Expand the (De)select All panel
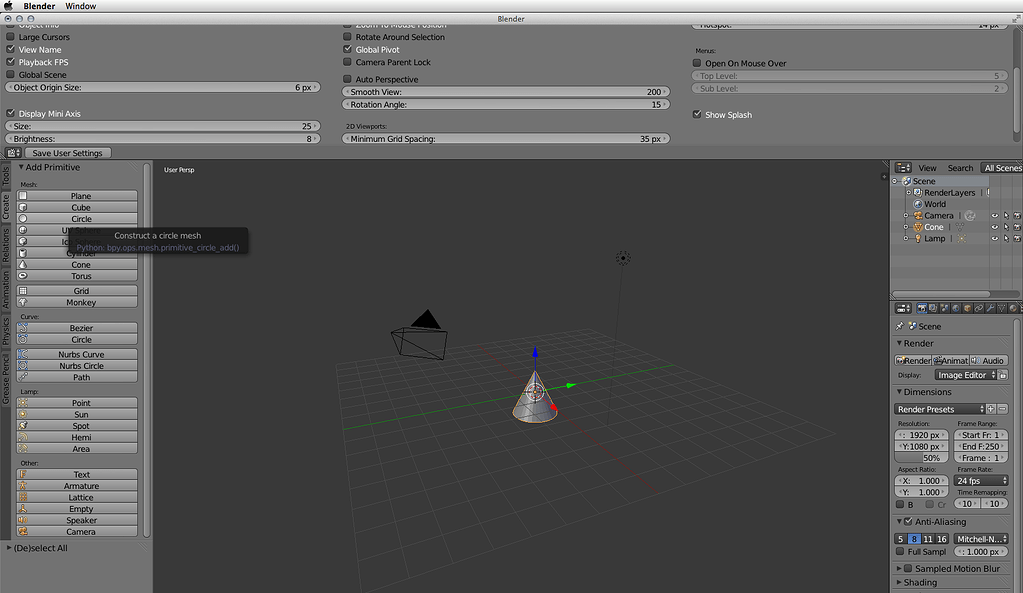Screen dimensions: 1023x593 pos(9,548)
